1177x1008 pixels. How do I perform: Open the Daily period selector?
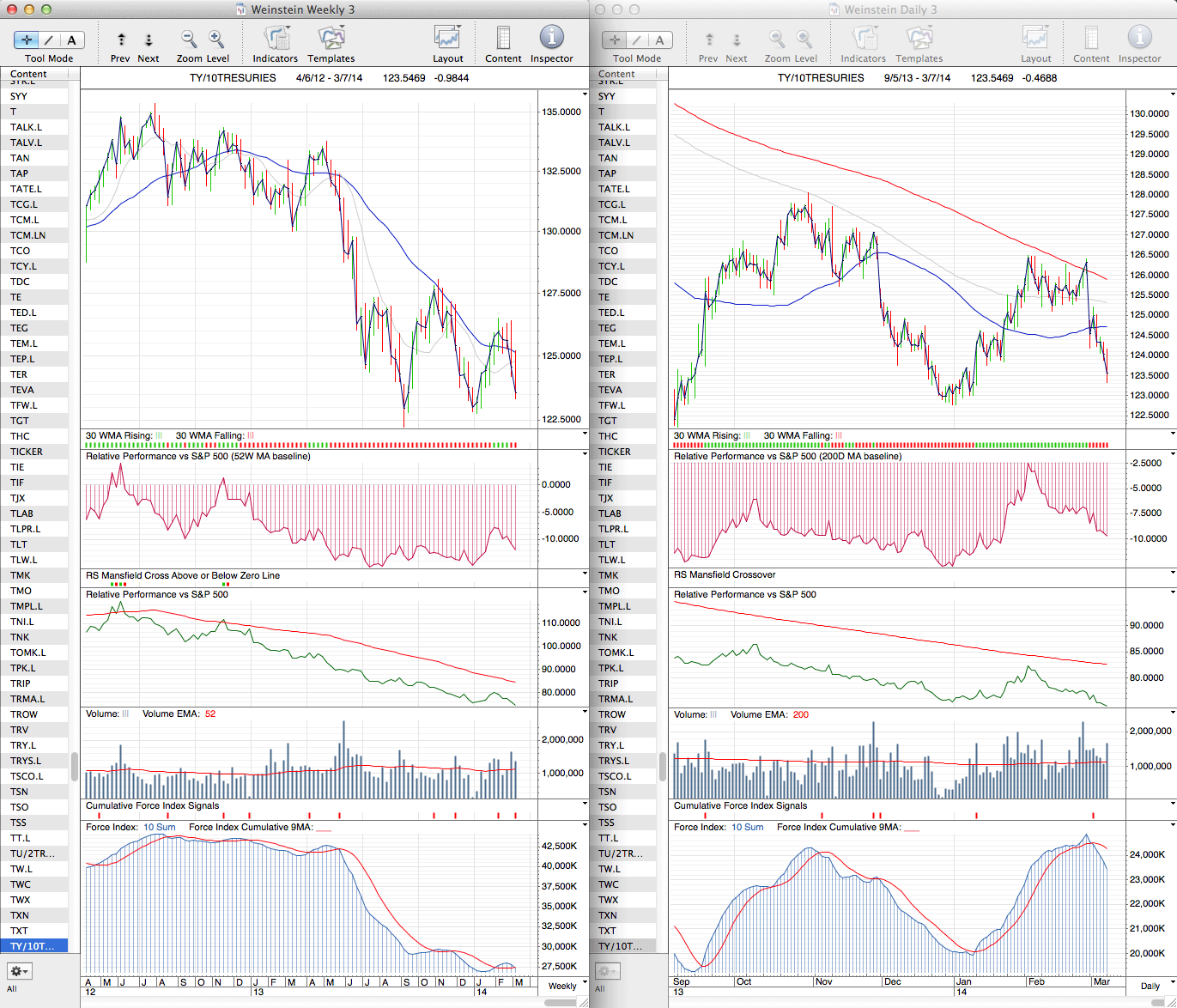[1150, 986]
